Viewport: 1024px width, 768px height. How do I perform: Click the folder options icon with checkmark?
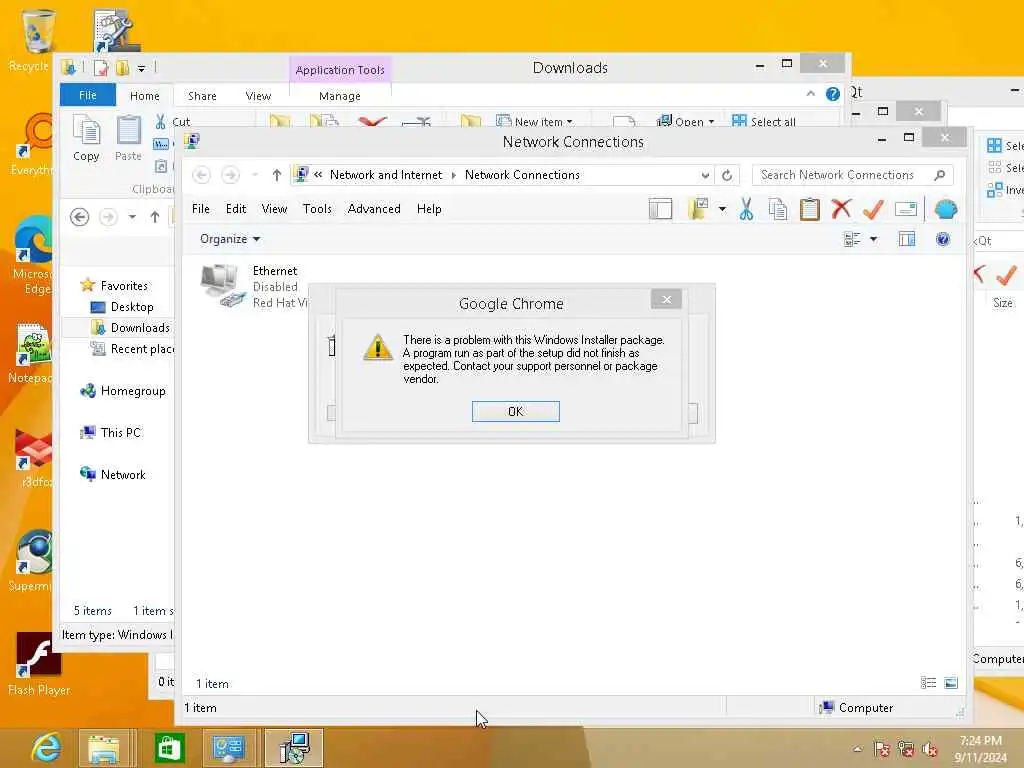point(698,209)
